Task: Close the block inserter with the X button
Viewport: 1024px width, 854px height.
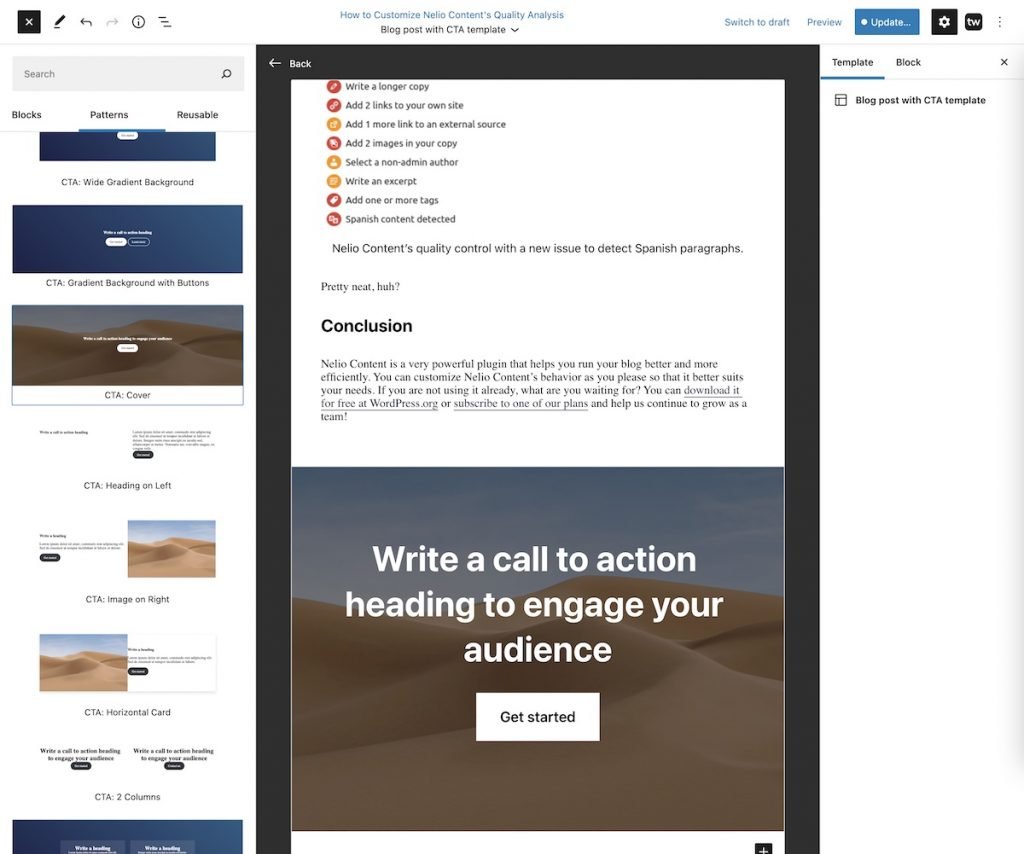Action: [x=29, y=22]
